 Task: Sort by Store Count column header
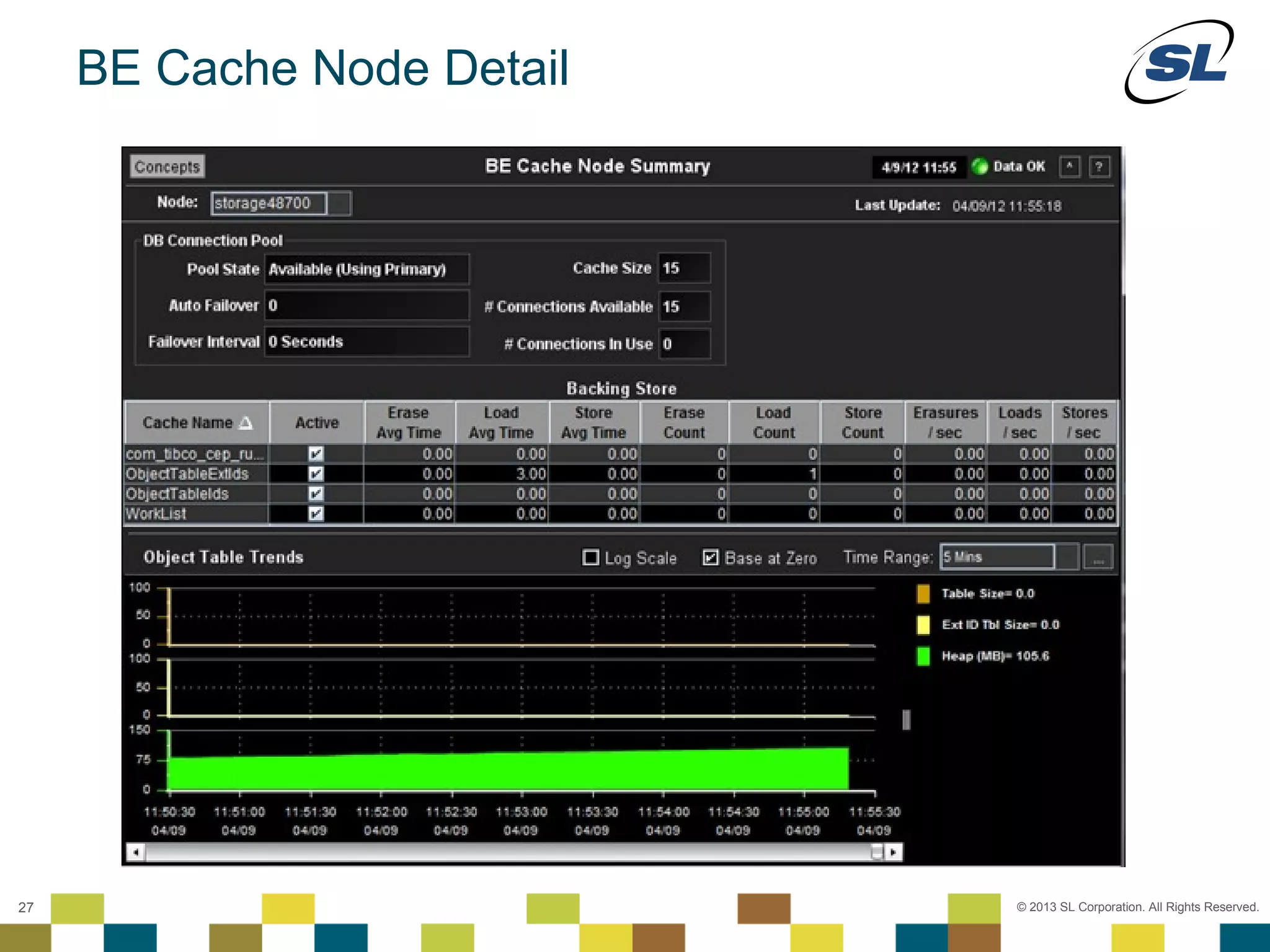(863, 423)
